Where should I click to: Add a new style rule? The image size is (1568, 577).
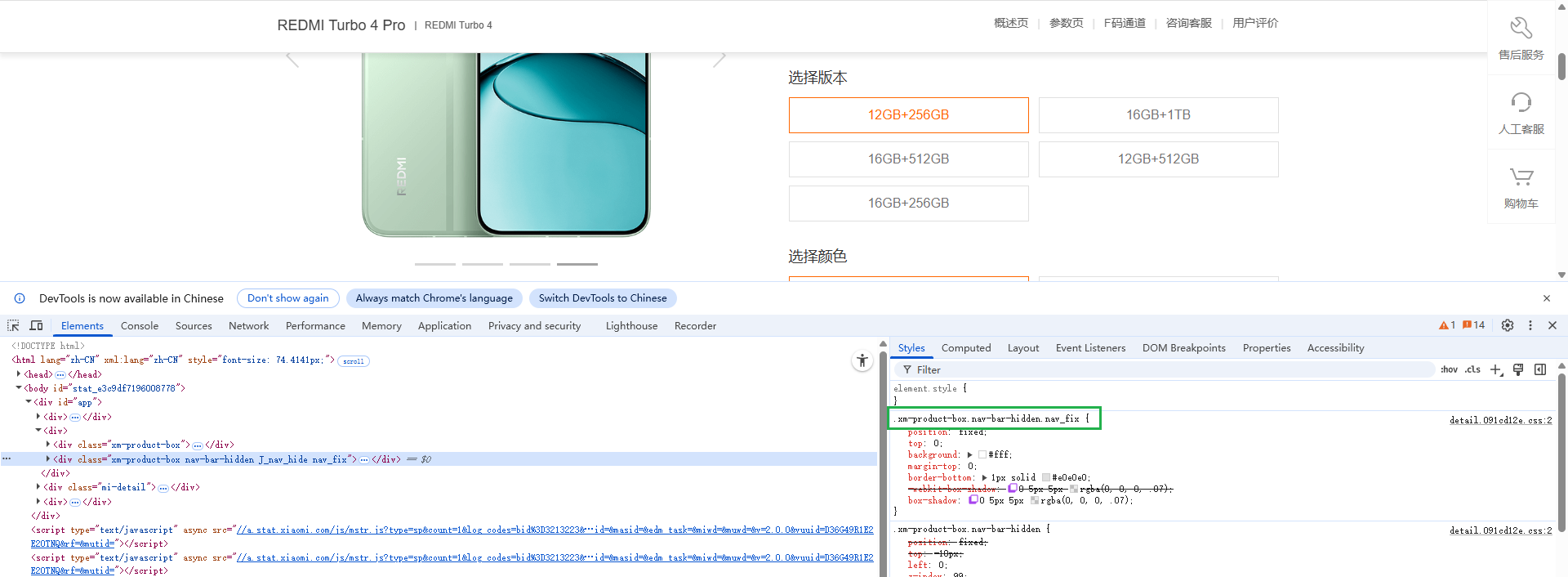1496,369
